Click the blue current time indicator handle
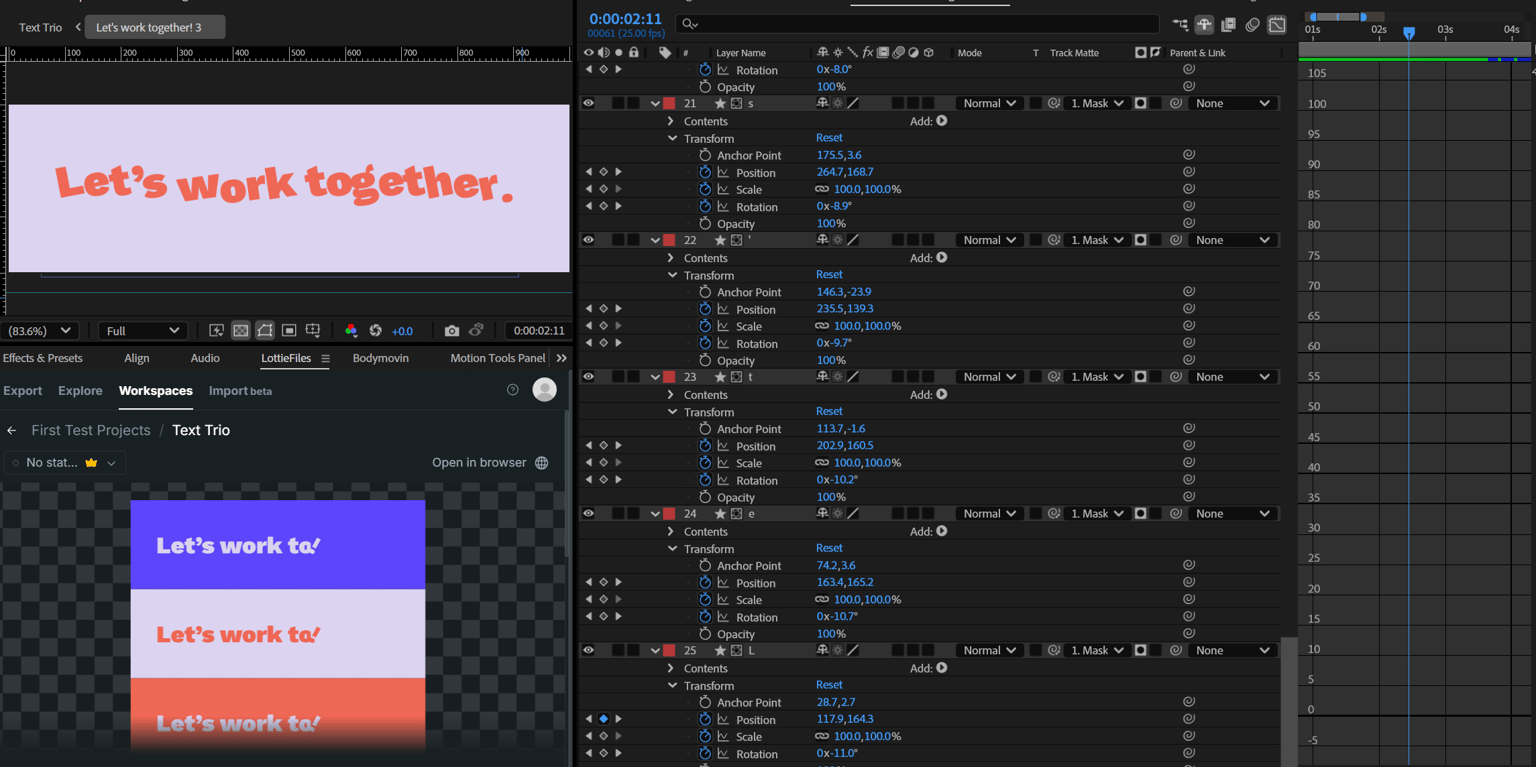This screenshot has width=1536, height=767. pyautogui.click(x=1409, y=33)
